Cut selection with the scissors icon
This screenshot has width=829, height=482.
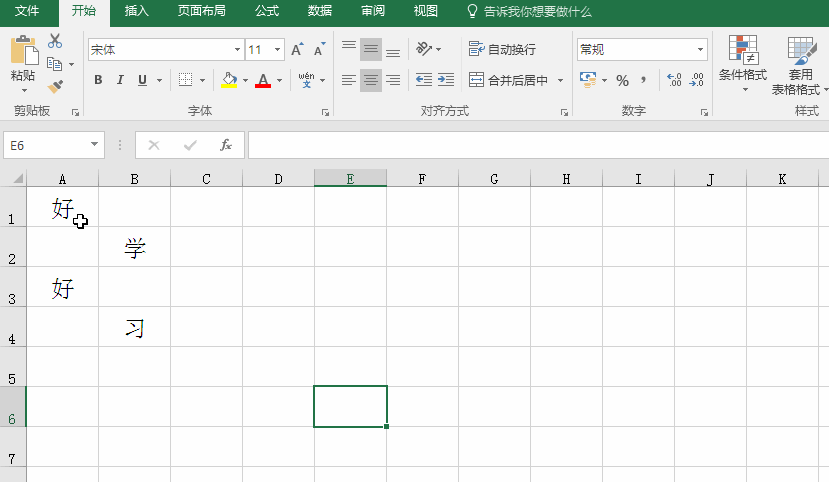[x=55, y=41]
